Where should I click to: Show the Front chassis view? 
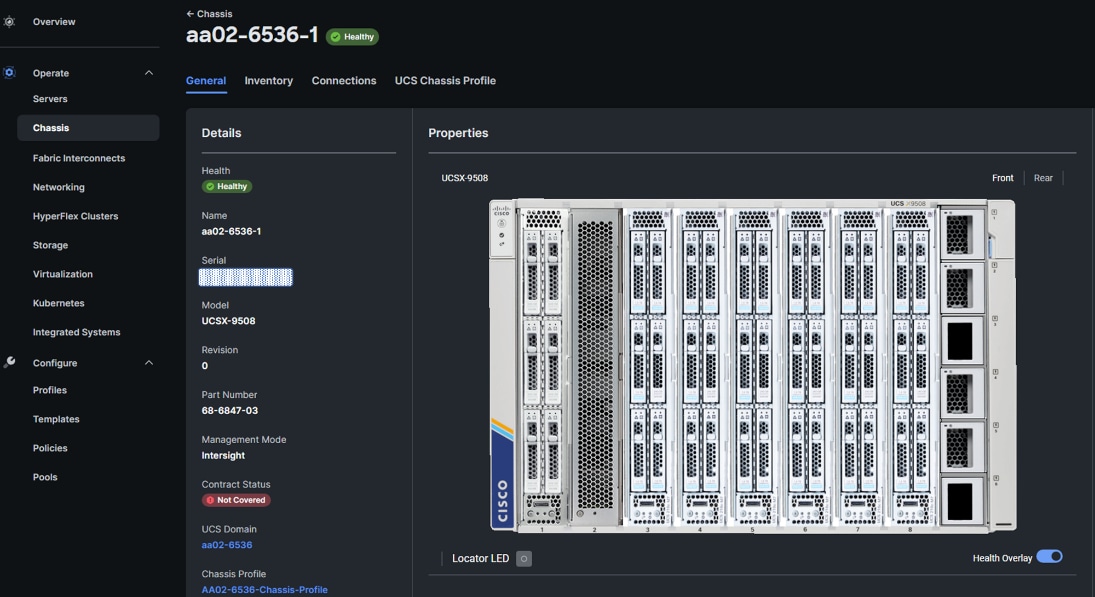[1003, 178]
